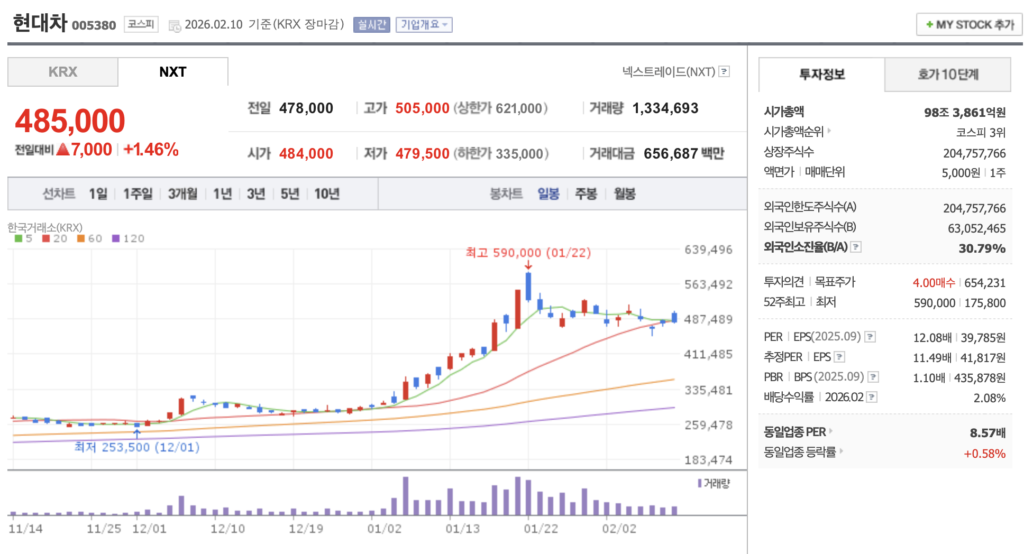Screen dimensions: 1024x554
Task: Click the MY STOCK 추가 button
Action: click(x=969, y=24)
